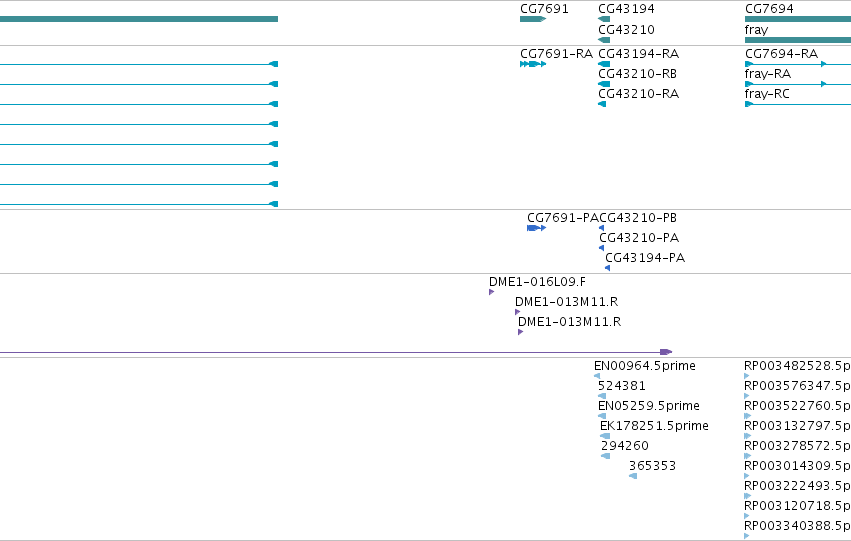The width and height of the screenshot is (851, 541).
Task: Select the teal bar under CG7694 label
Action: coord(798,19)
